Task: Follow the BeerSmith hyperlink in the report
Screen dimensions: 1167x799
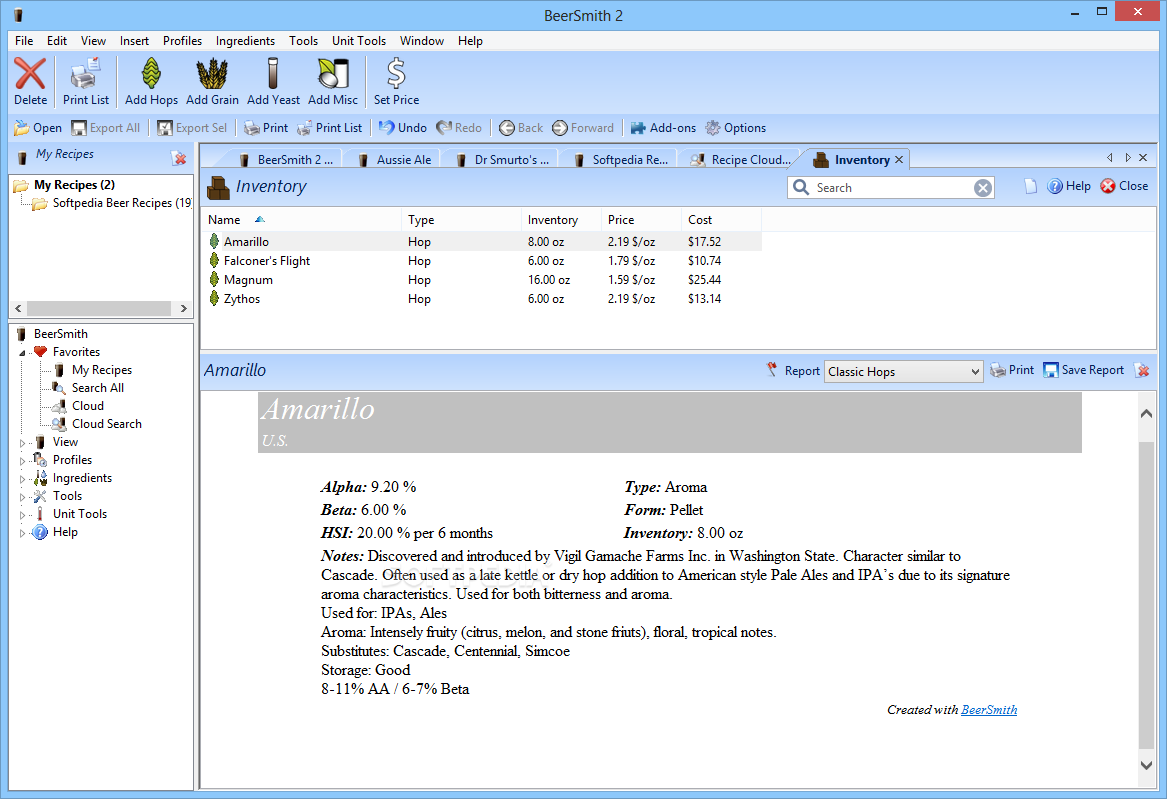Action: (x=989, y=710)
